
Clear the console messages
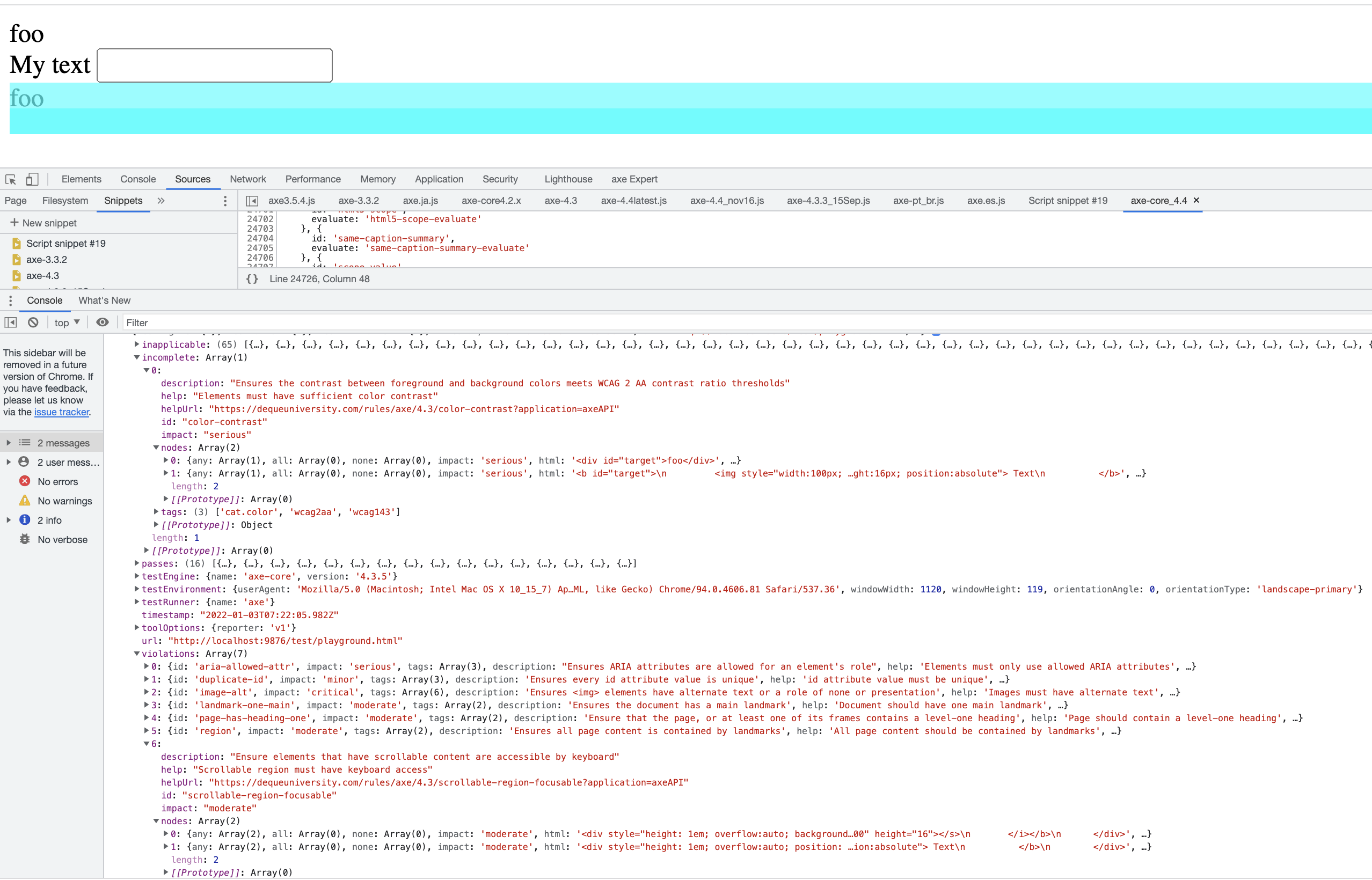click(33, 322)
